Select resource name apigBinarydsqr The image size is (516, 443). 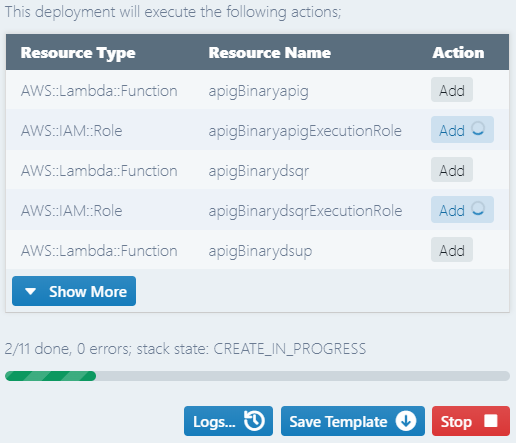[259, 171]
